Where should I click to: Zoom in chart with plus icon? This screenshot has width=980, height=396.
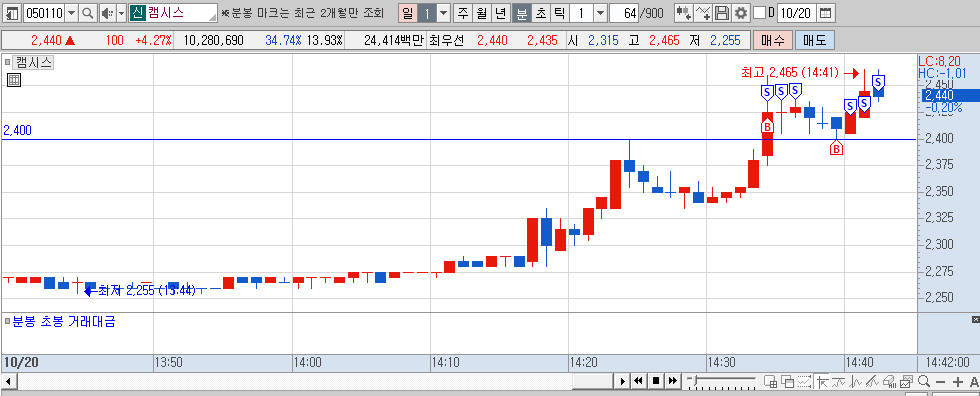(958, 381)
